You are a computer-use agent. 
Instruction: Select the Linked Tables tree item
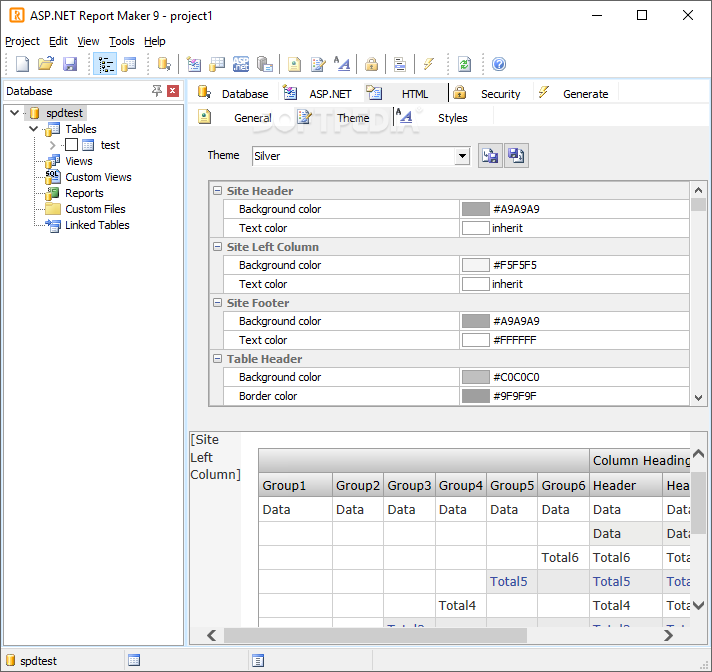97,225
